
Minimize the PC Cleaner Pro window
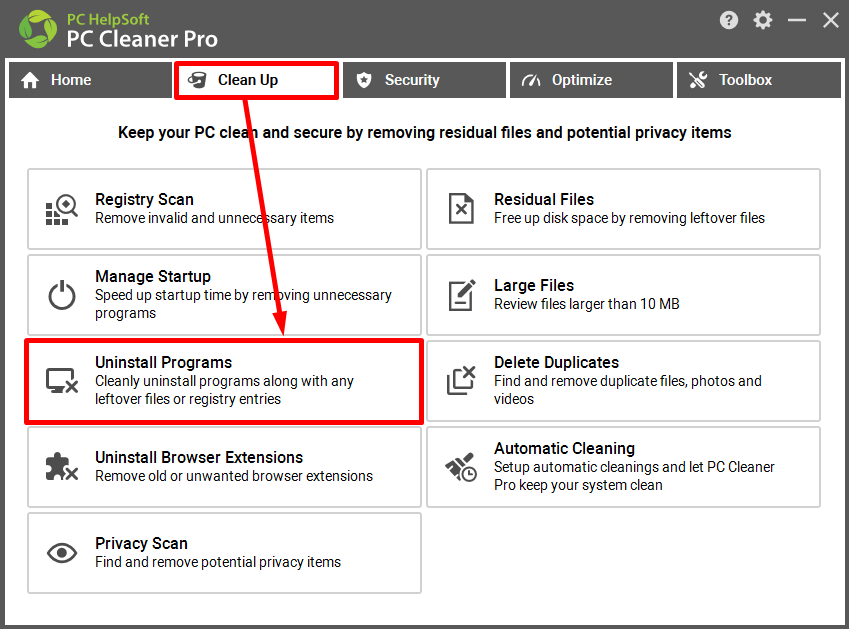pyautogui.click(x=796, y=21)
